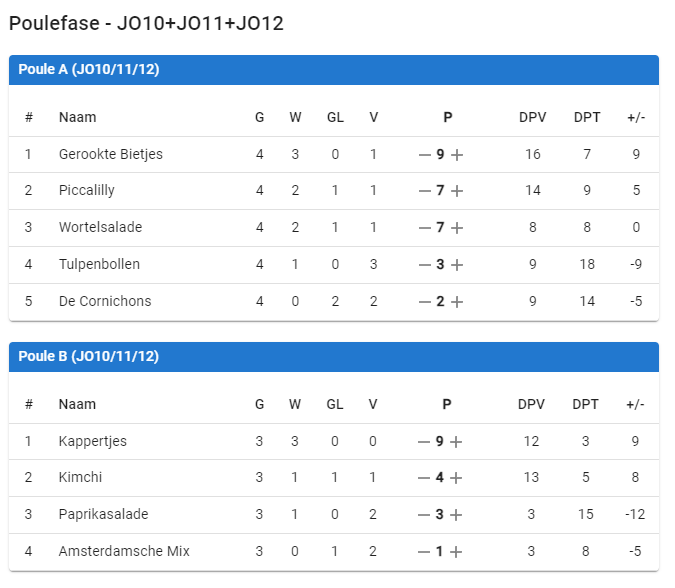Click the Poule B header bar
Screen dimensions: 675x588
pyautogui.click(x=333, y=357)
